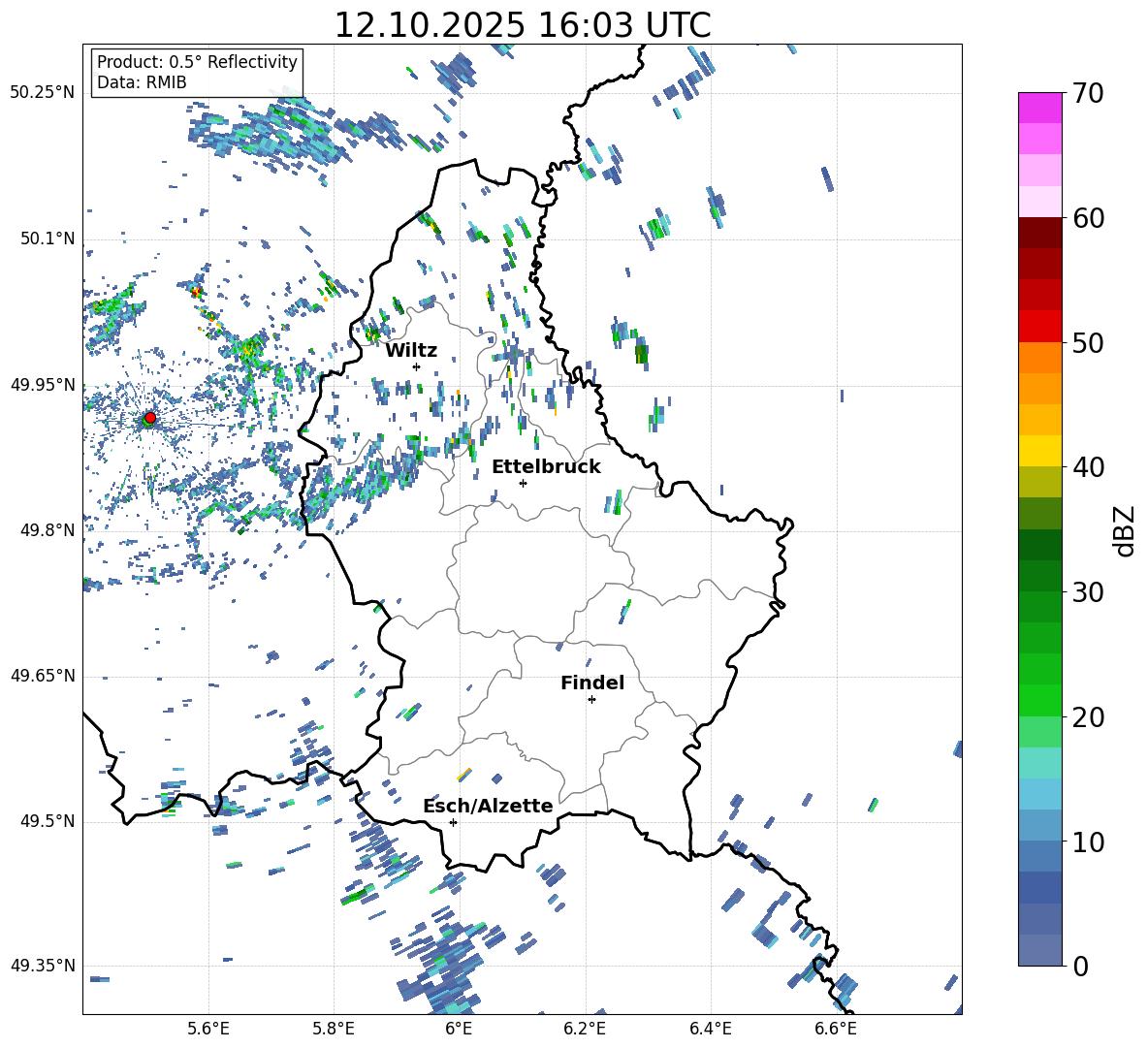
Task: Click the Ettelbruck station cross marker
Action: click(523, 483)
